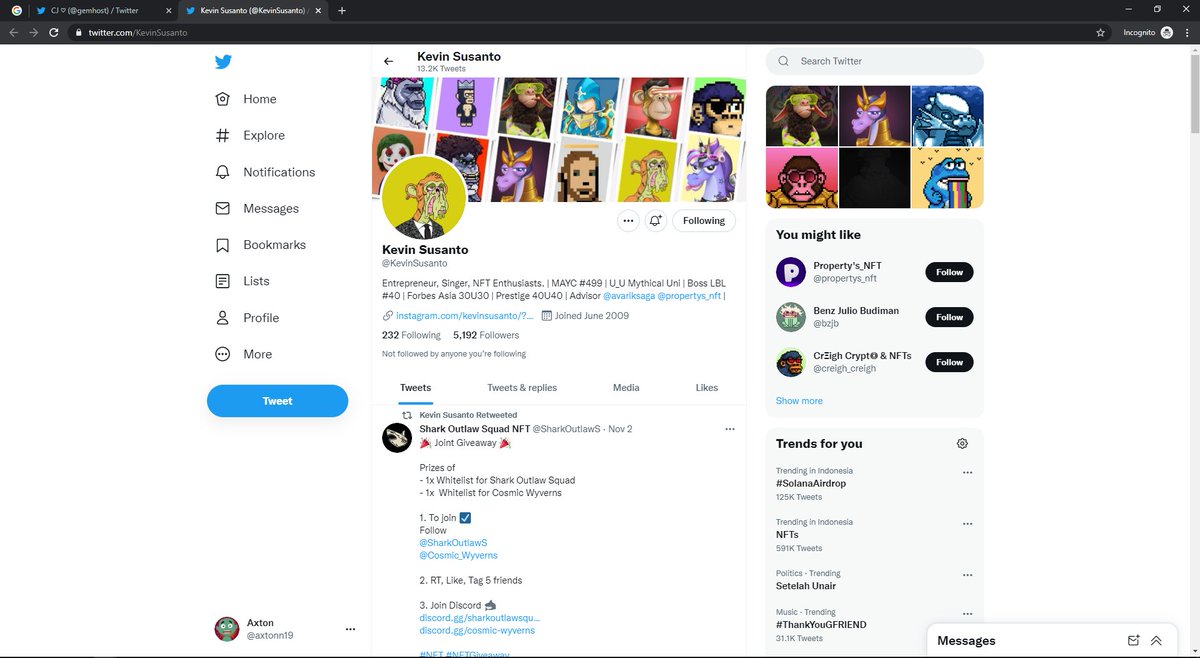Open the More menu in the sidebar

tap(243, 354)
